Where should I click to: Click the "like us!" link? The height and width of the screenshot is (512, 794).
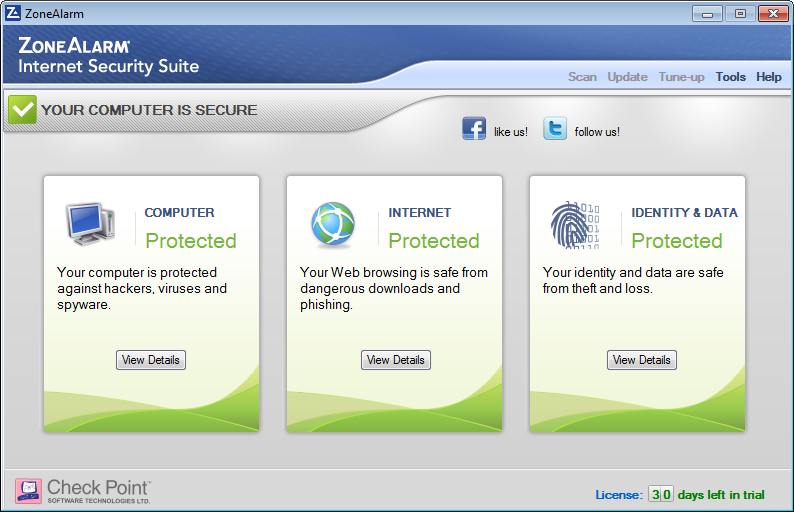tap(510, 132)
